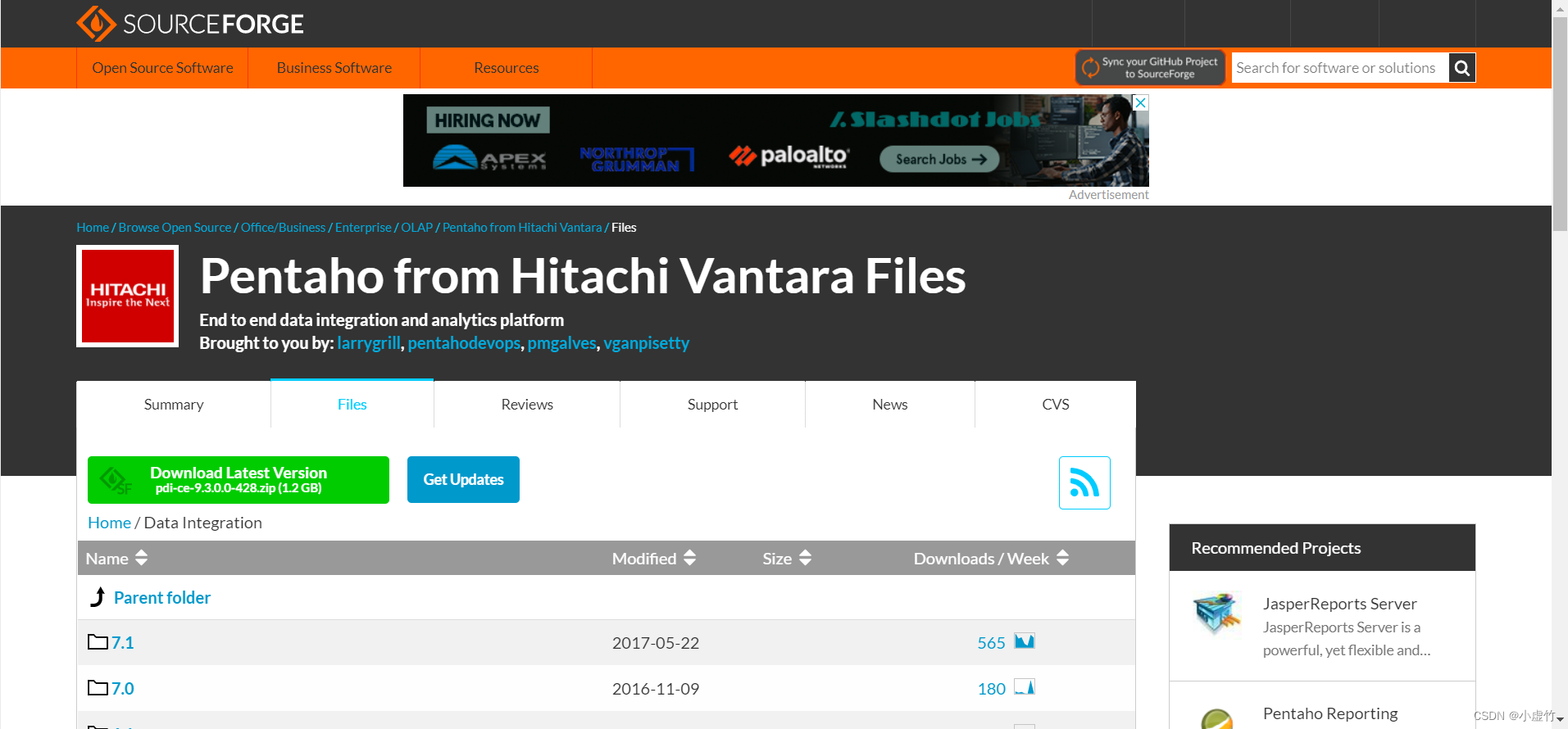Switch to the Summary tab
This screenshot has height=729, width=1568.
(x=174, y=405)
